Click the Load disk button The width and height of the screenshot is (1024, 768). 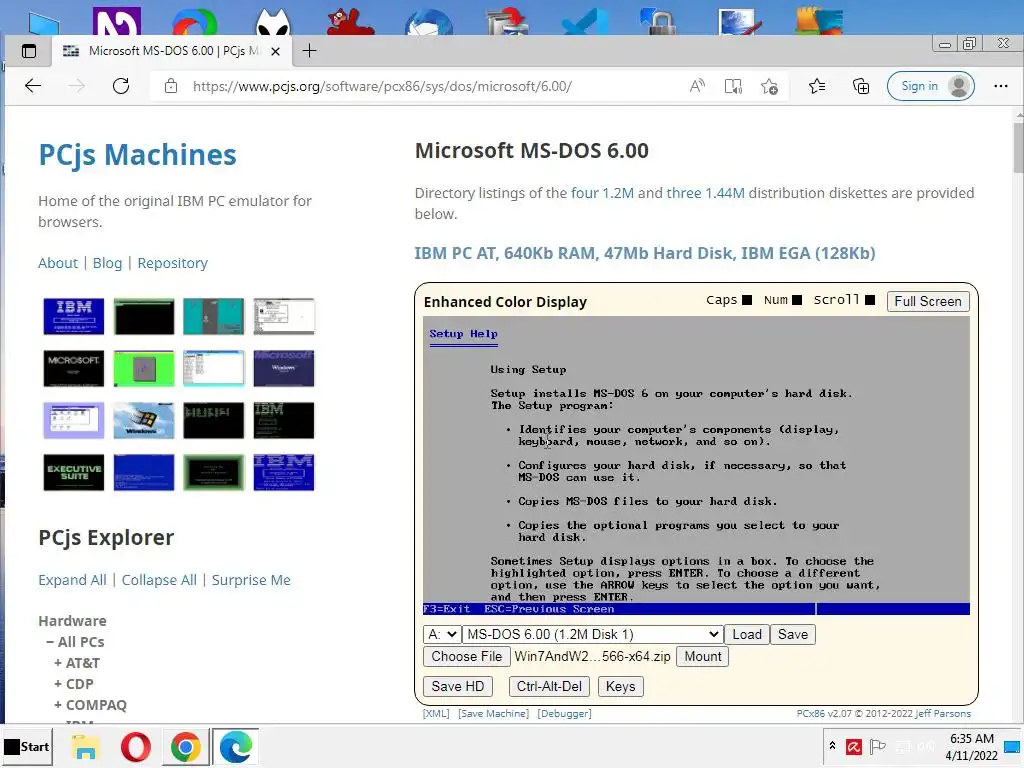pos(746,634)
